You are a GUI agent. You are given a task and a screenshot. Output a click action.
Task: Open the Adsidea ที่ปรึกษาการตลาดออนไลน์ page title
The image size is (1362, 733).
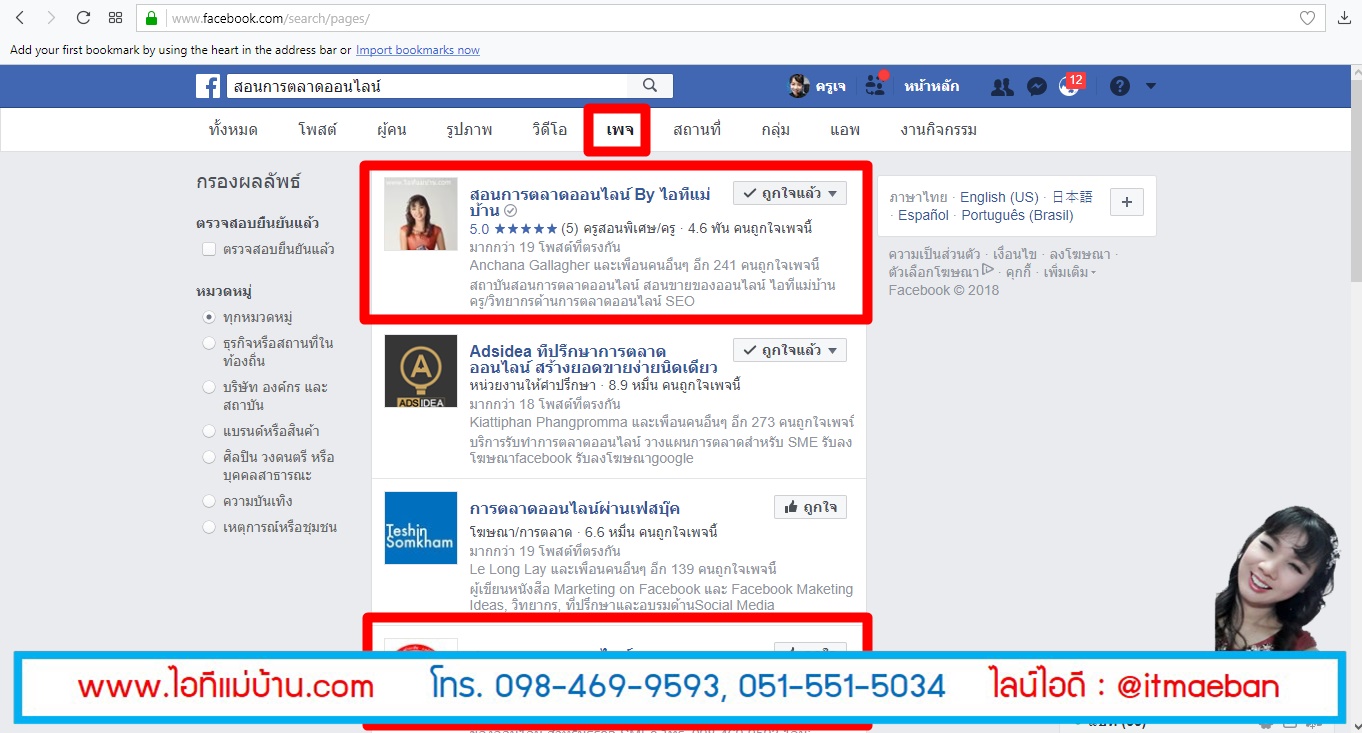coord(593,359)
